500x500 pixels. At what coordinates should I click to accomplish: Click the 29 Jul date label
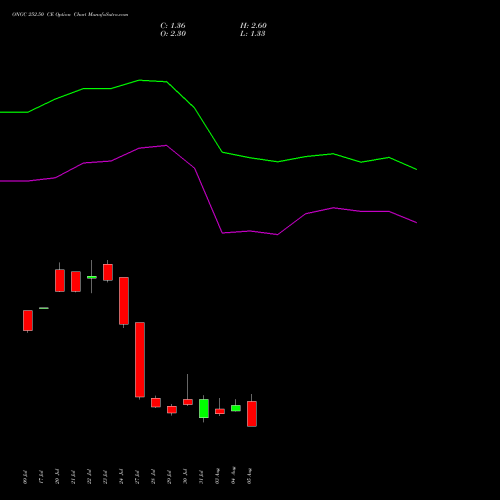tap(170, 477)
